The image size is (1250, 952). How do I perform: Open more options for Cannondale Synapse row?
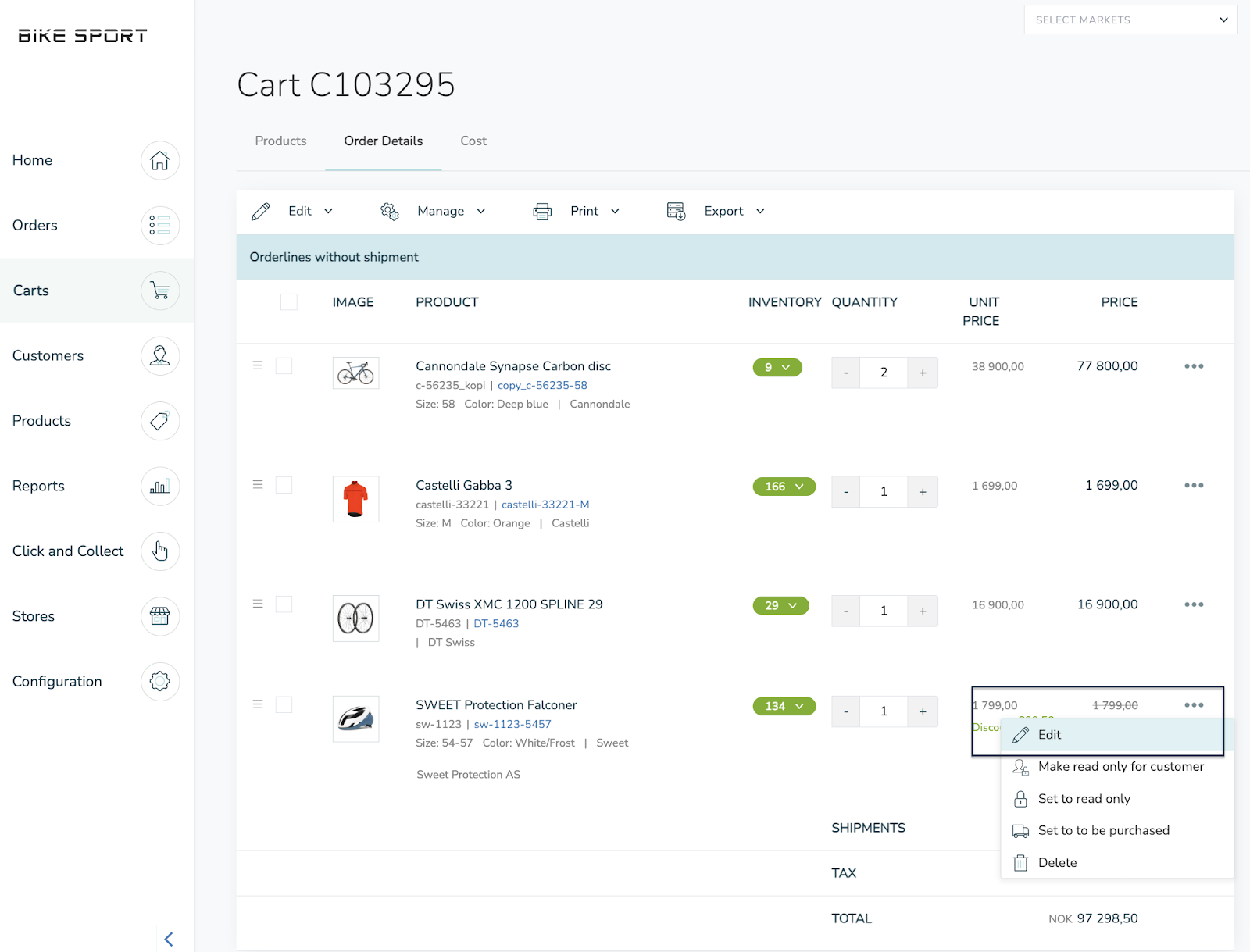(1194, 366)
